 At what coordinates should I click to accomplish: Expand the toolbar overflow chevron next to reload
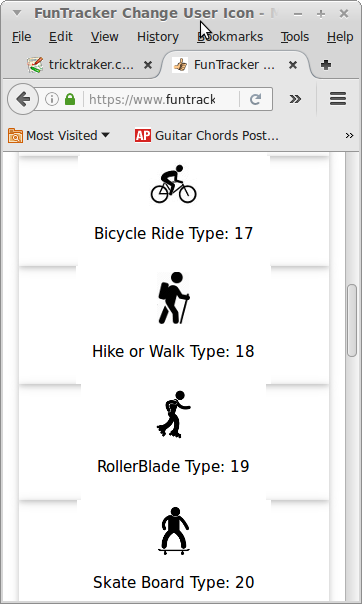(295, 99)
